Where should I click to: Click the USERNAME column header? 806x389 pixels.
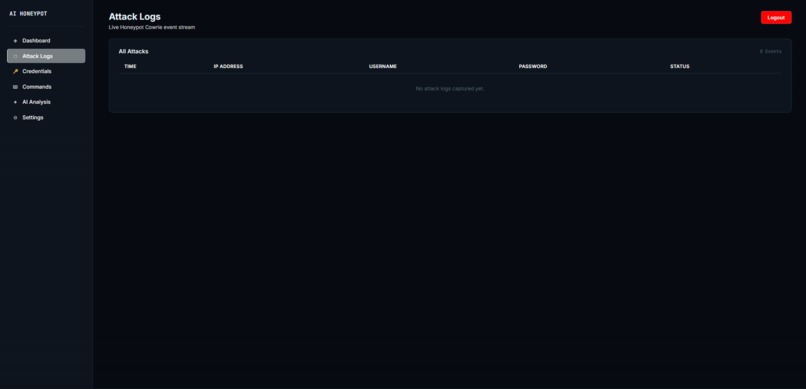point(382,66)
